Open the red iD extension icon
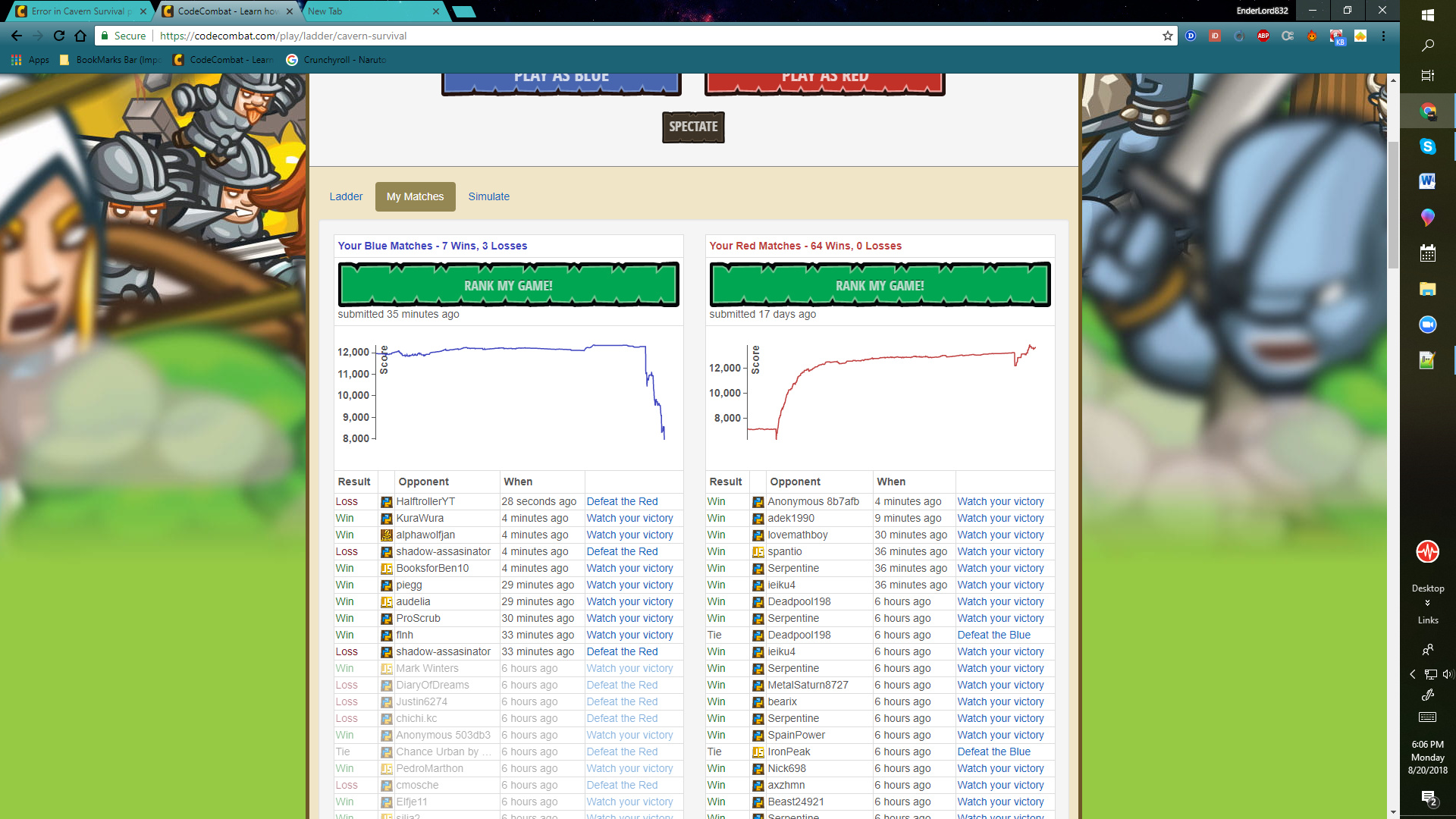 1215,36
